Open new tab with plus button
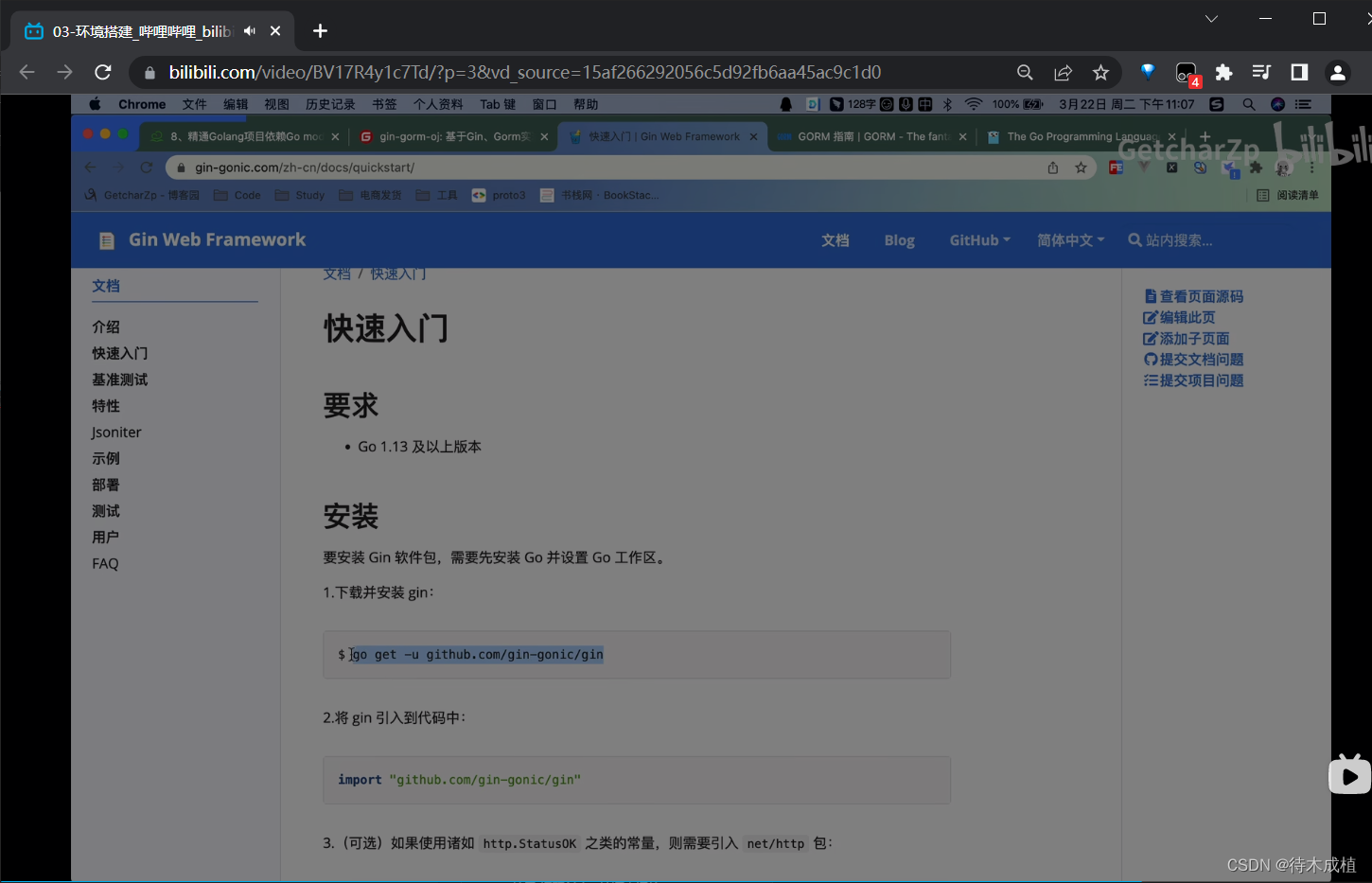Screen dimensions: 1372x883 click(x=320, y=31)
